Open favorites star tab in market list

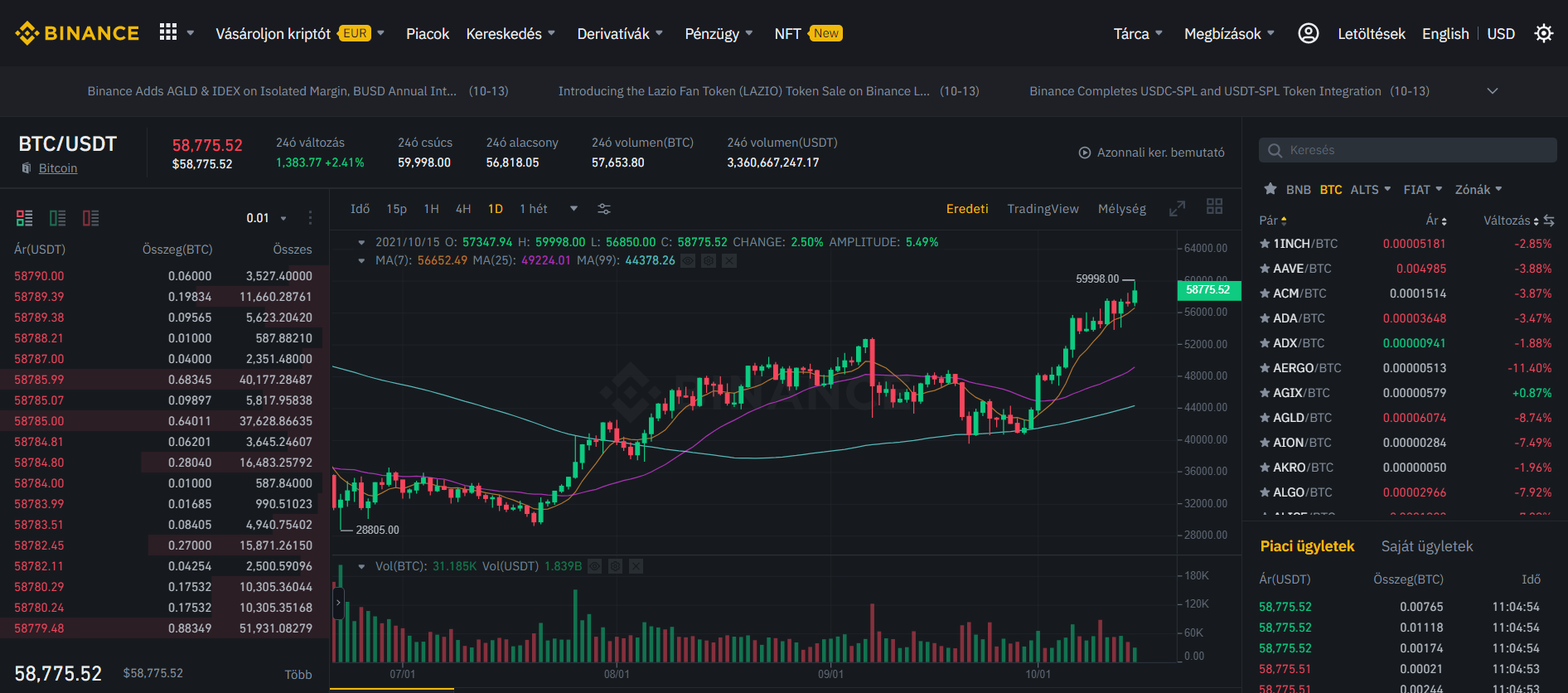[x=1270, y=189]
